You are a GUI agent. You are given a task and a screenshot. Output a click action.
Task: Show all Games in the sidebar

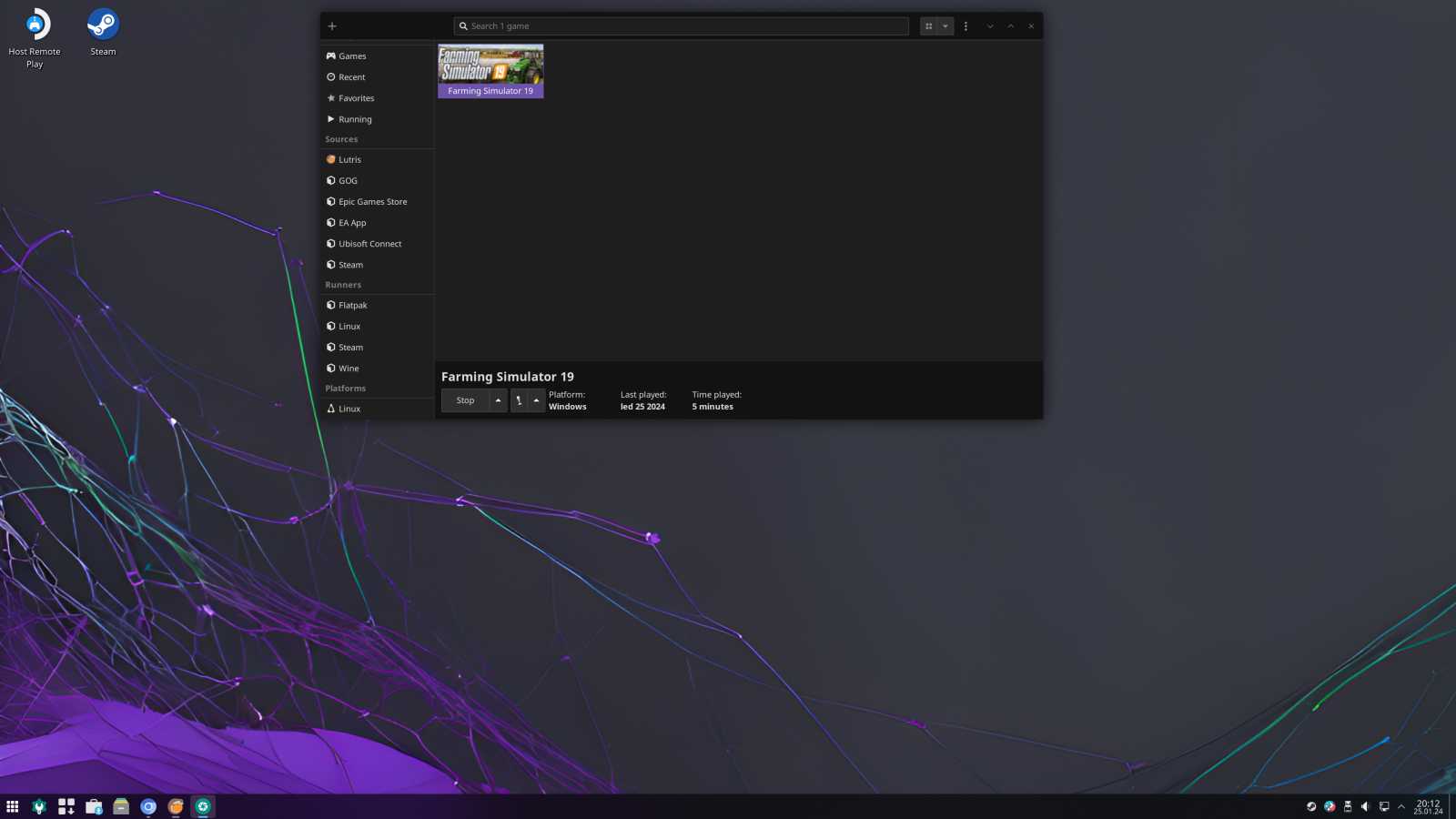point(377,56)
